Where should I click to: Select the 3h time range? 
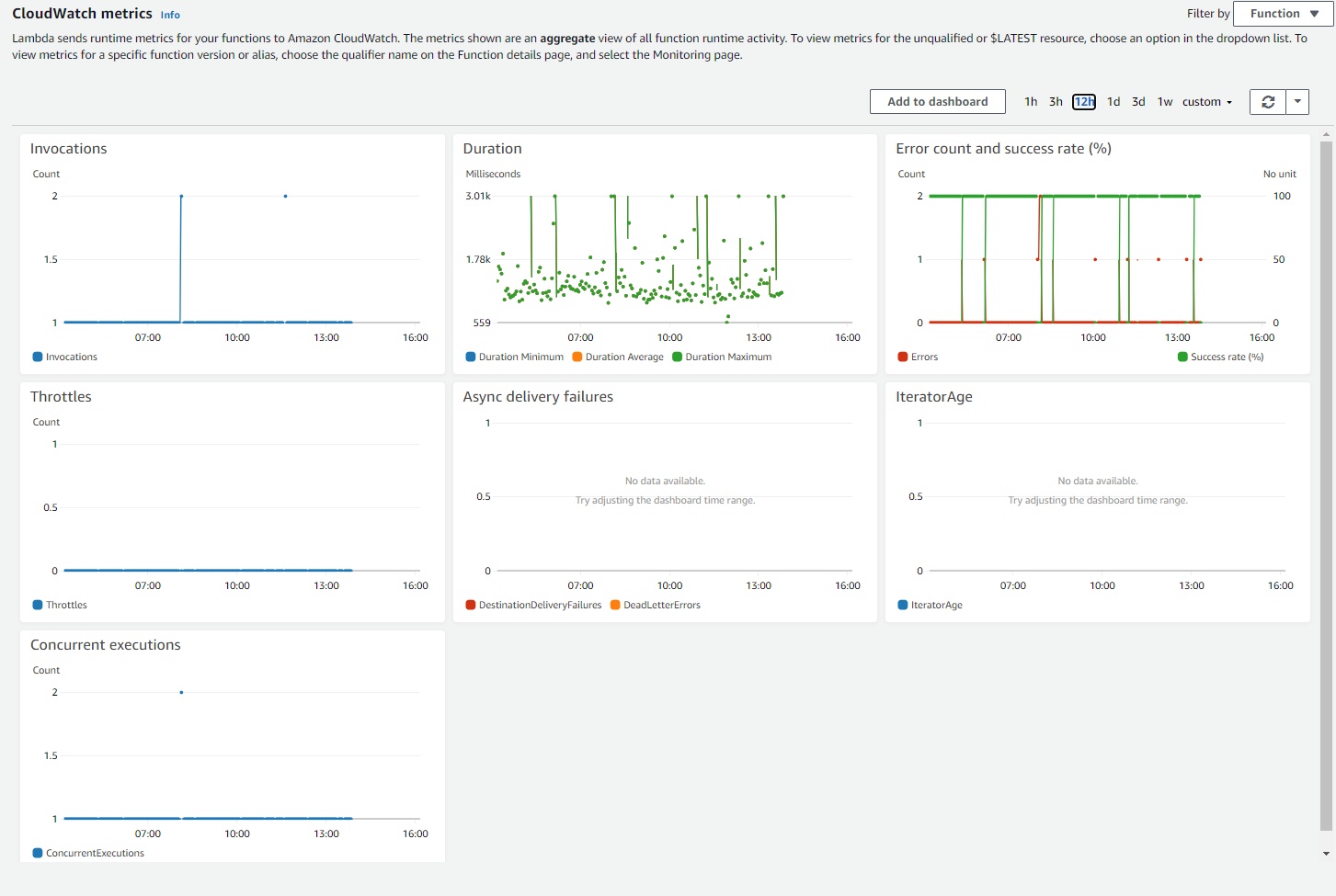(x=1056, y=102)
